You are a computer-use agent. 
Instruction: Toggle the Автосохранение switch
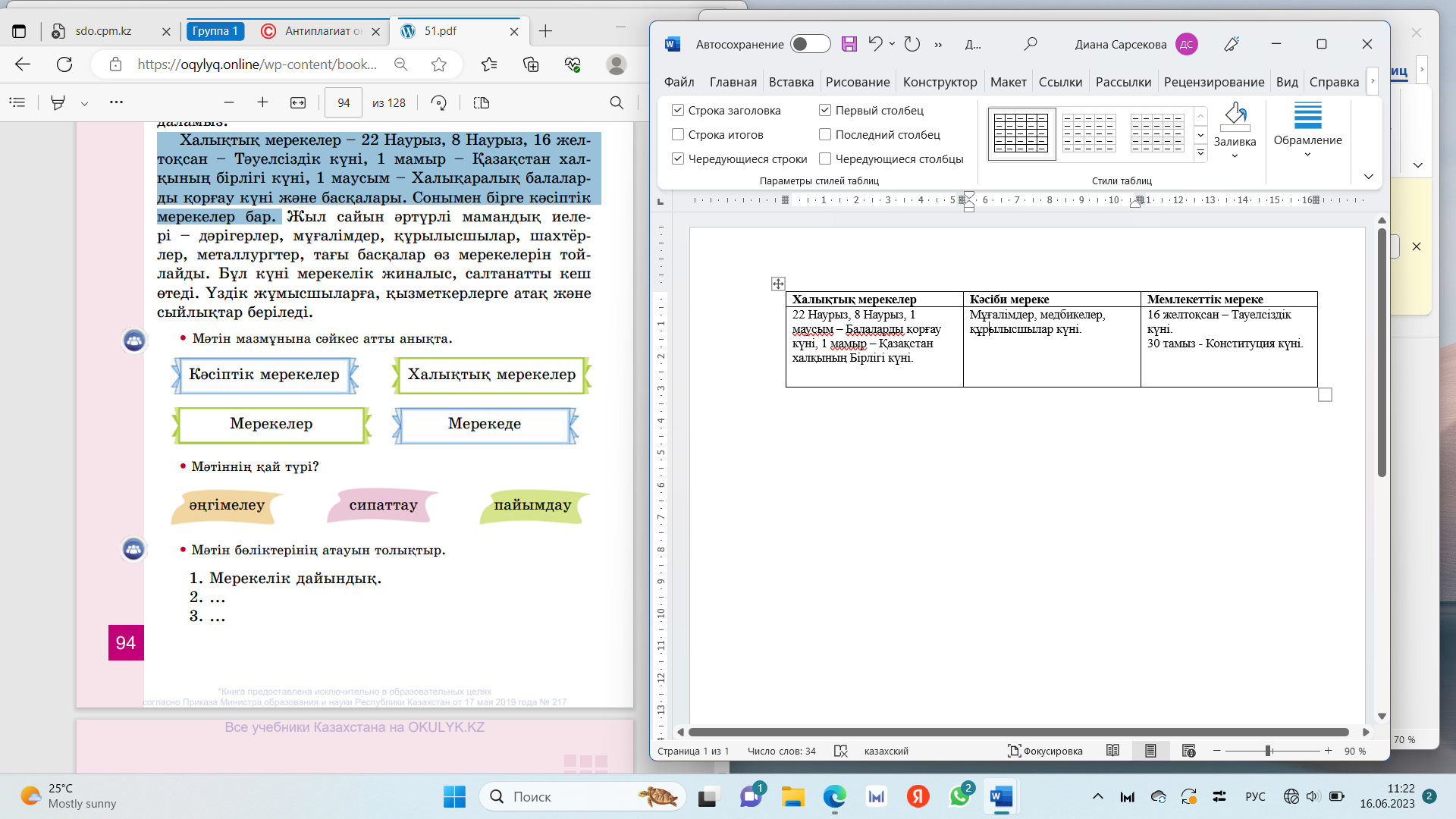[809, 44]
